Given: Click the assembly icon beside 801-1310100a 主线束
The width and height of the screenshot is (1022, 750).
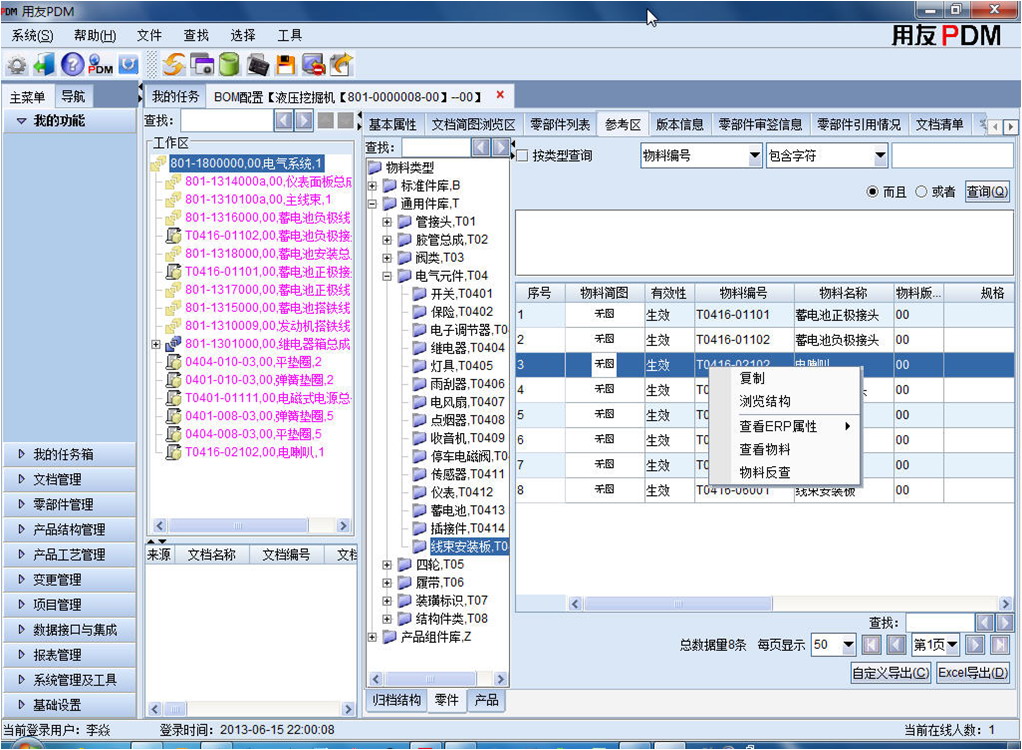Looking at the screenshot, I should pos(173,199).
